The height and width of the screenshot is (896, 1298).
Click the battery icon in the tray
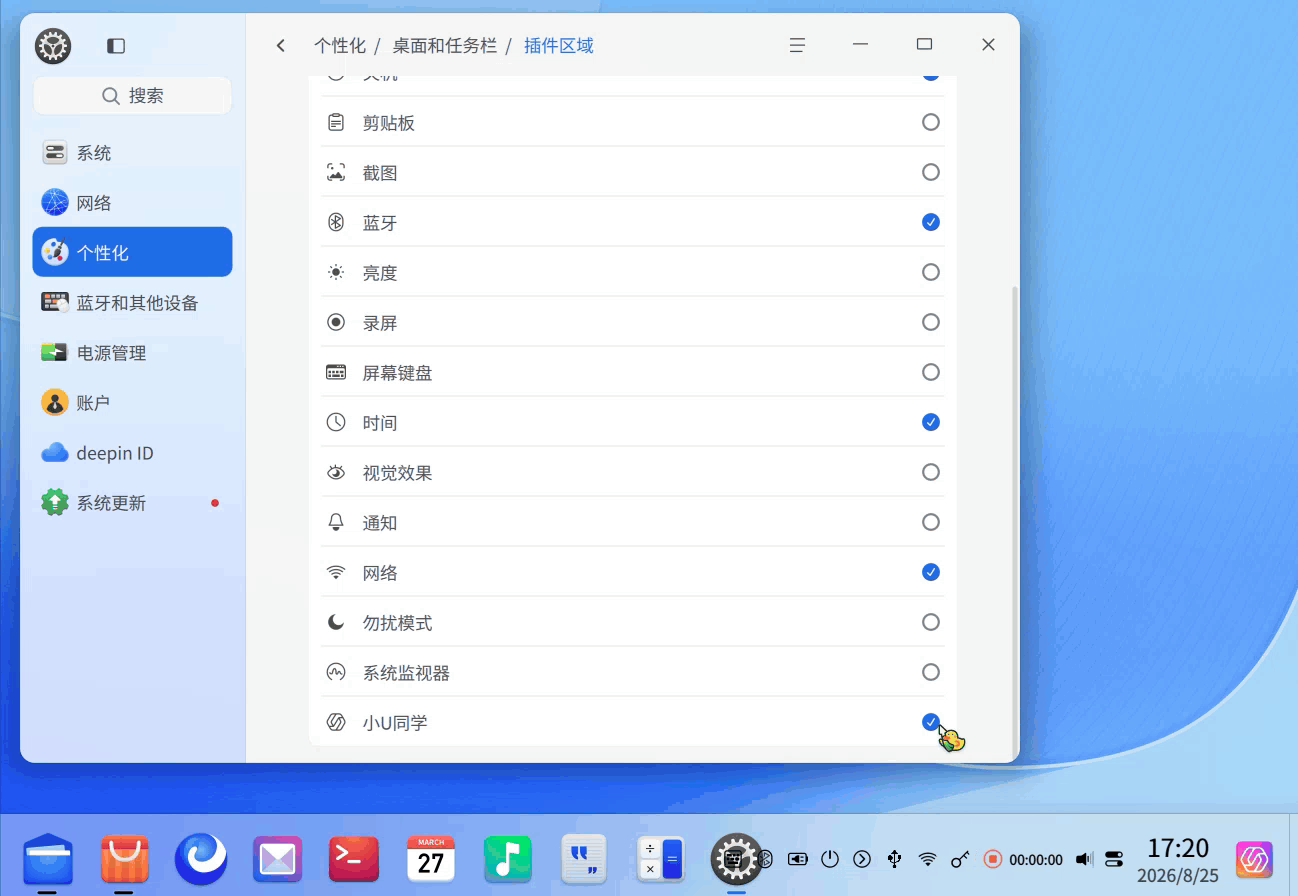pos(797,858)
